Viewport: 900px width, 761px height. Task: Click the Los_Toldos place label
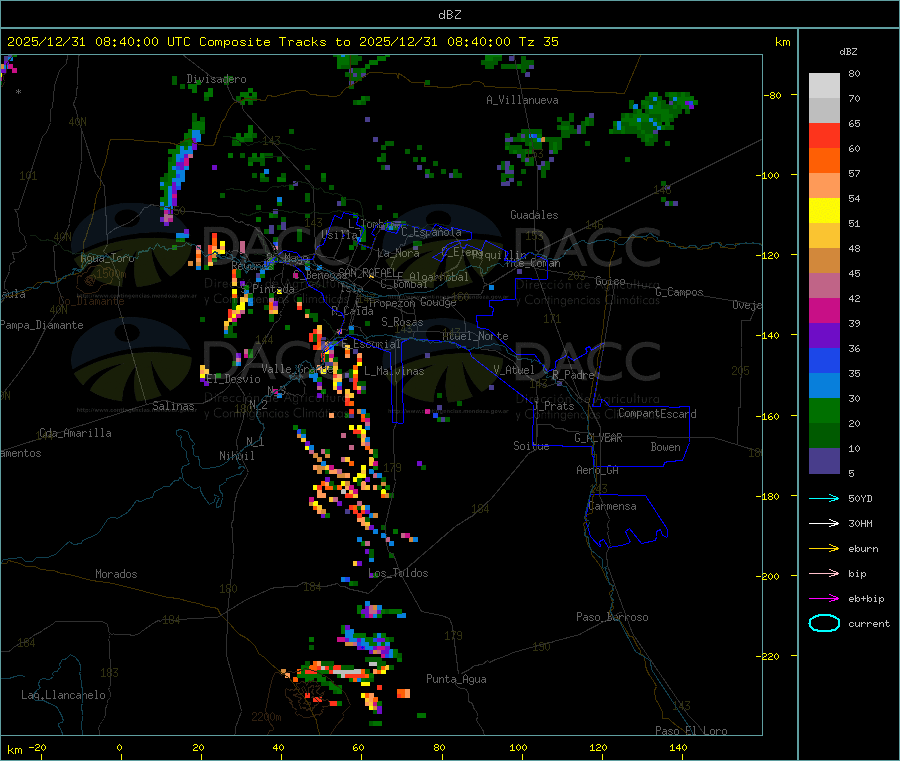click(x=398, y=573)
